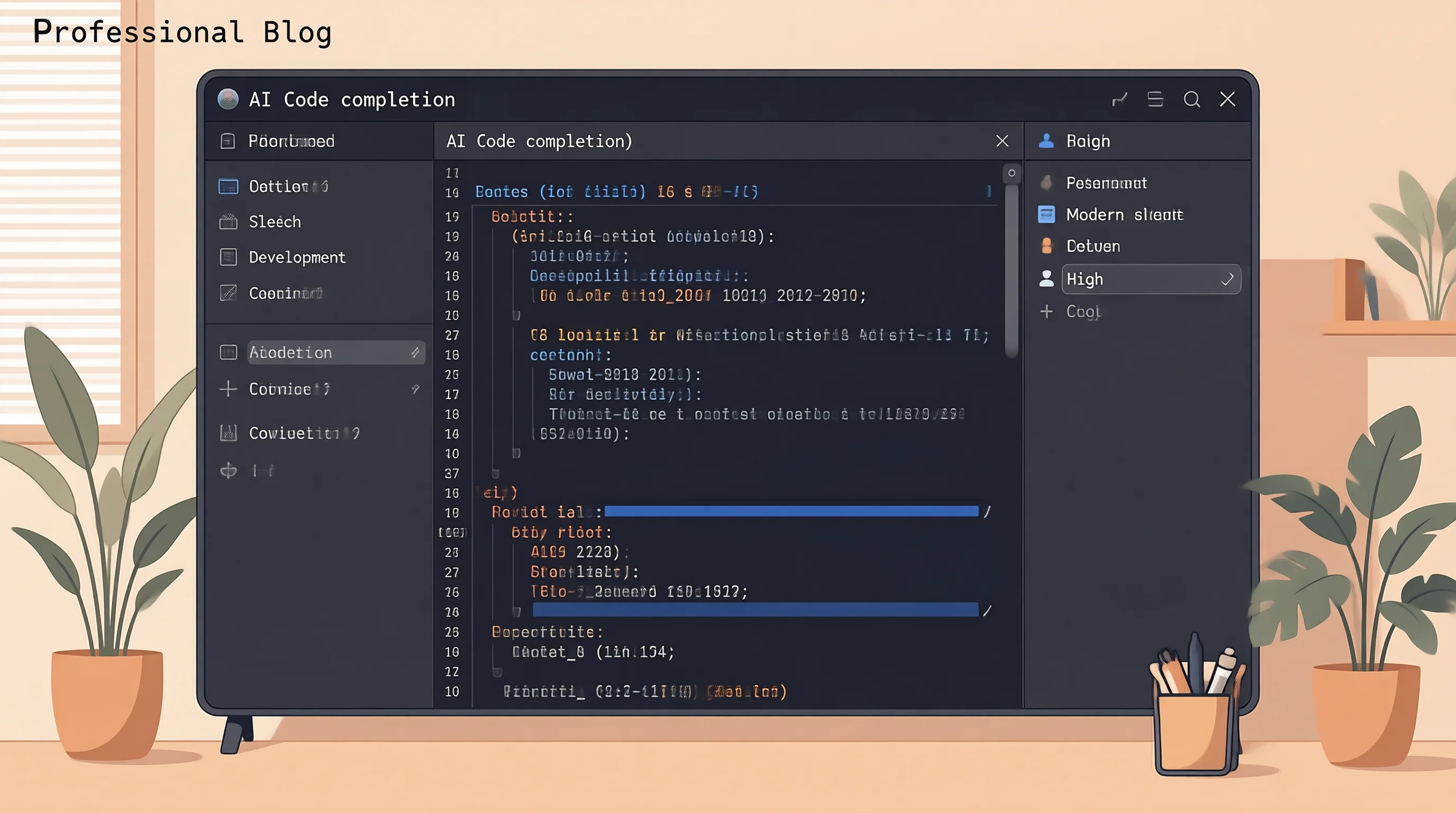
Task: Click the upper blue highlighted bar in the code
Action: coord(791,512)
